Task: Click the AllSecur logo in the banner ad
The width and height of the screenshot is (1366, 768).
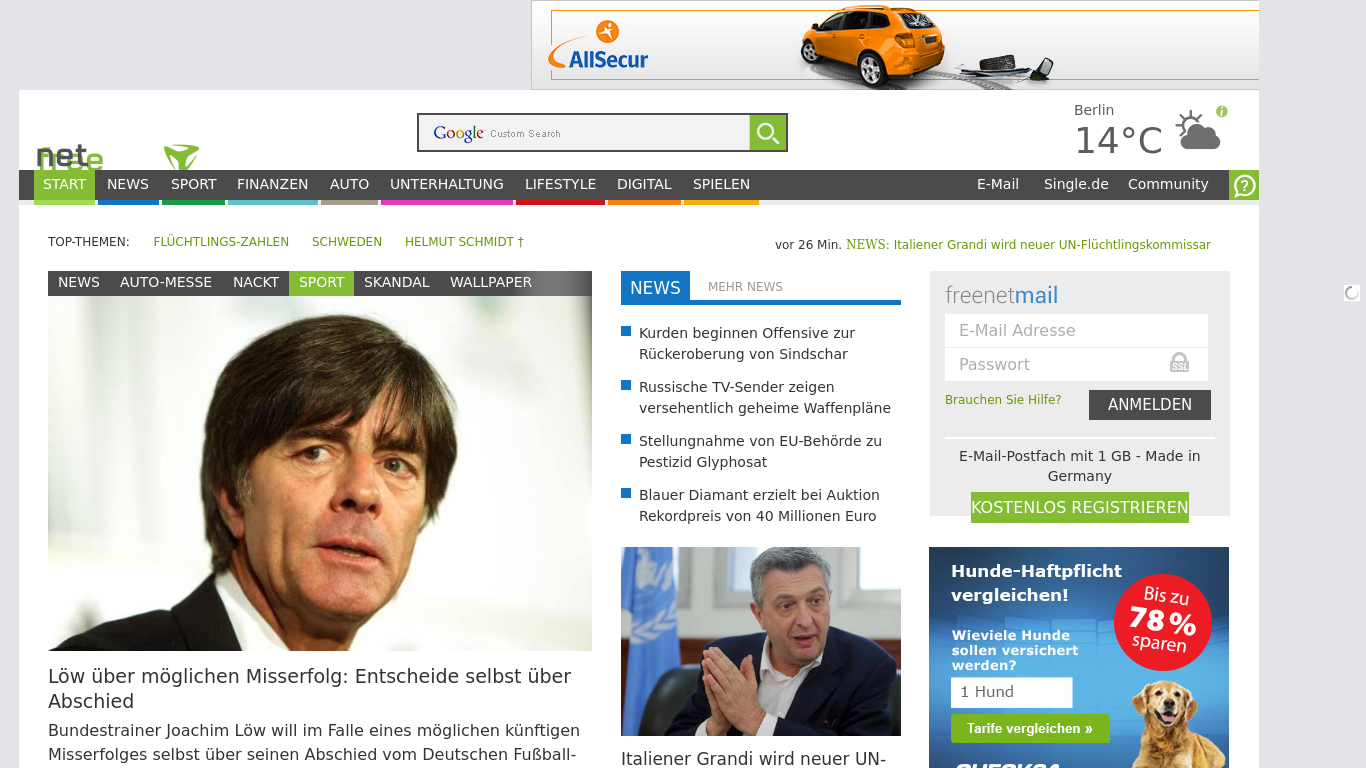Action: (598, 57)
